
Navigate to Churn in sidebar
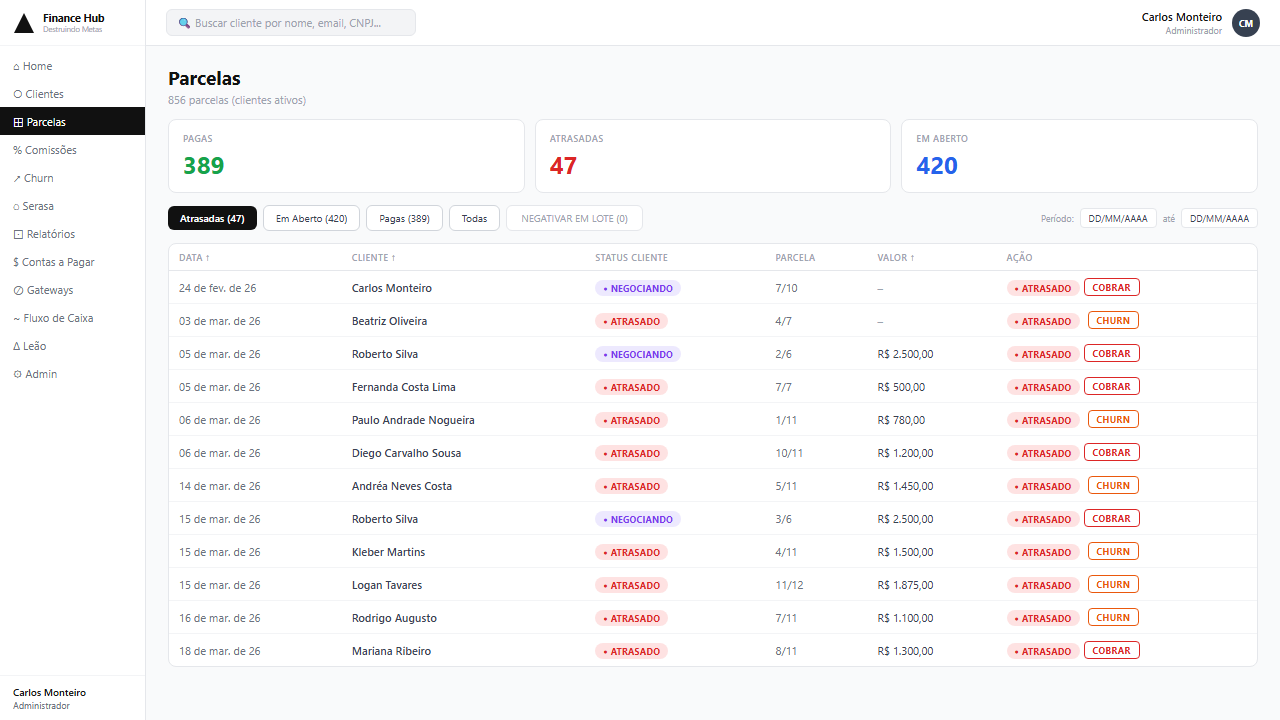click(38, 178)
